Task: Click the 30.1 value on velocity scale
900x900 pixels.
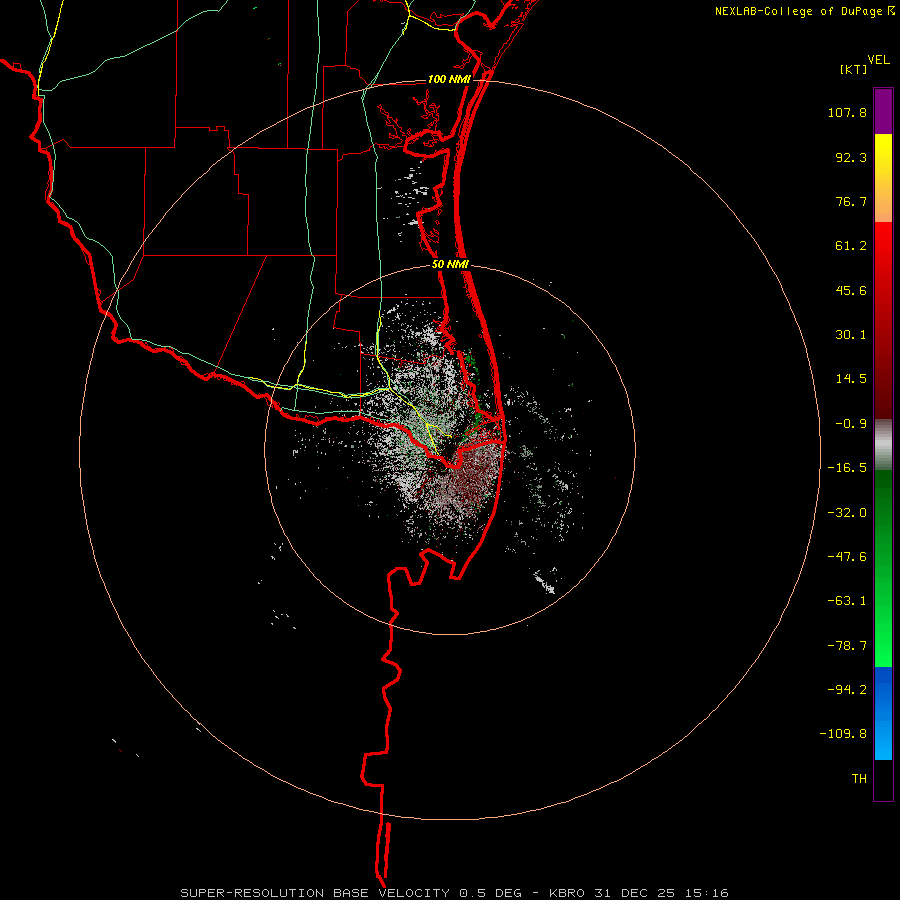Action: [851, 335]
